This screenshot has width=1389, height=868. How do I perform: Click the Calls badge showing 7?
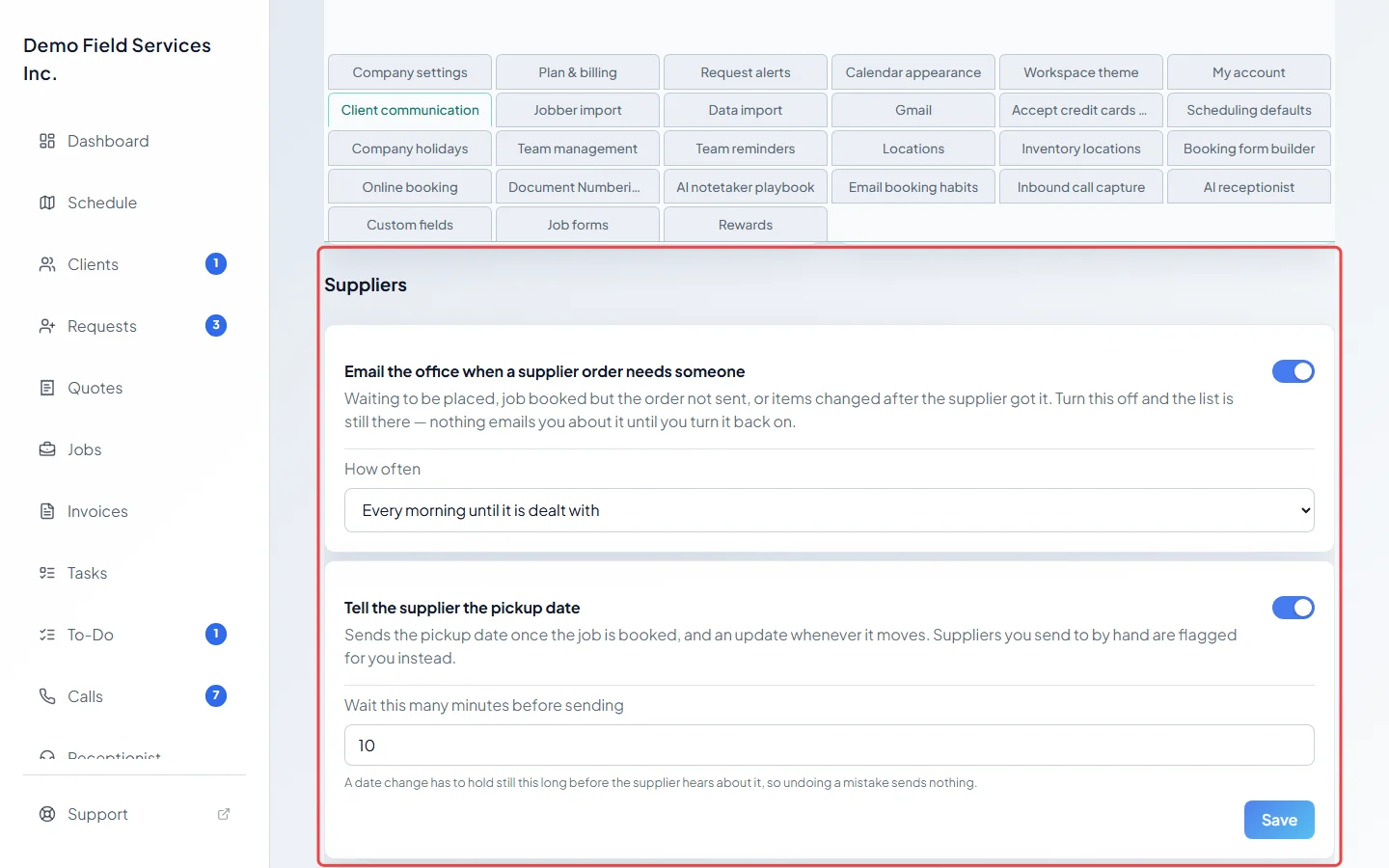point(216,695)
